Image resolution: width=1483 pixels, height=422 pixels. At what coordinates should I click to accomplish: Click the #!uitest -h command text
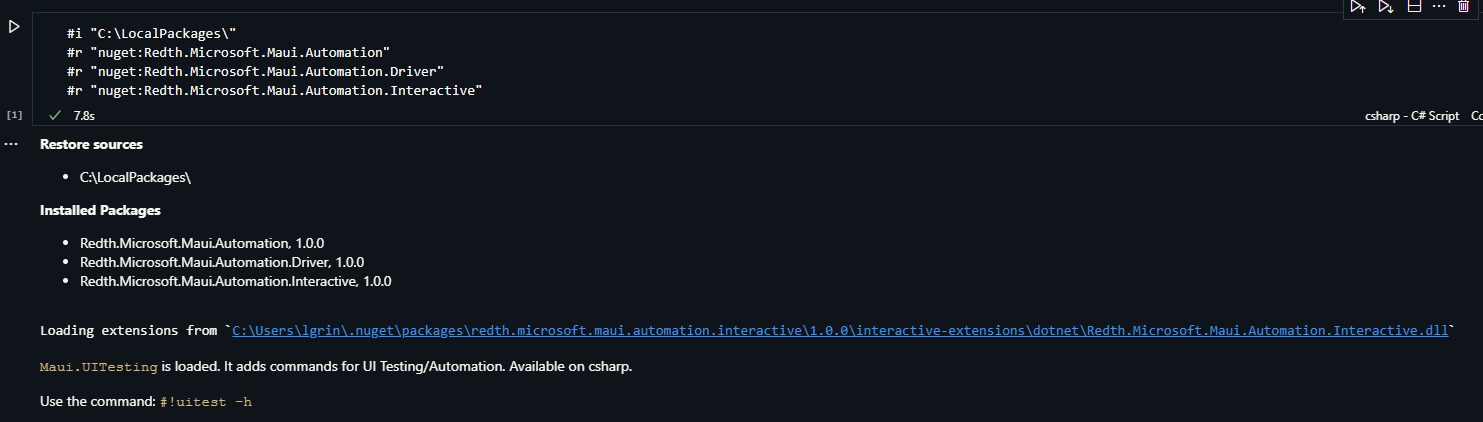click(x=212, y=401)
